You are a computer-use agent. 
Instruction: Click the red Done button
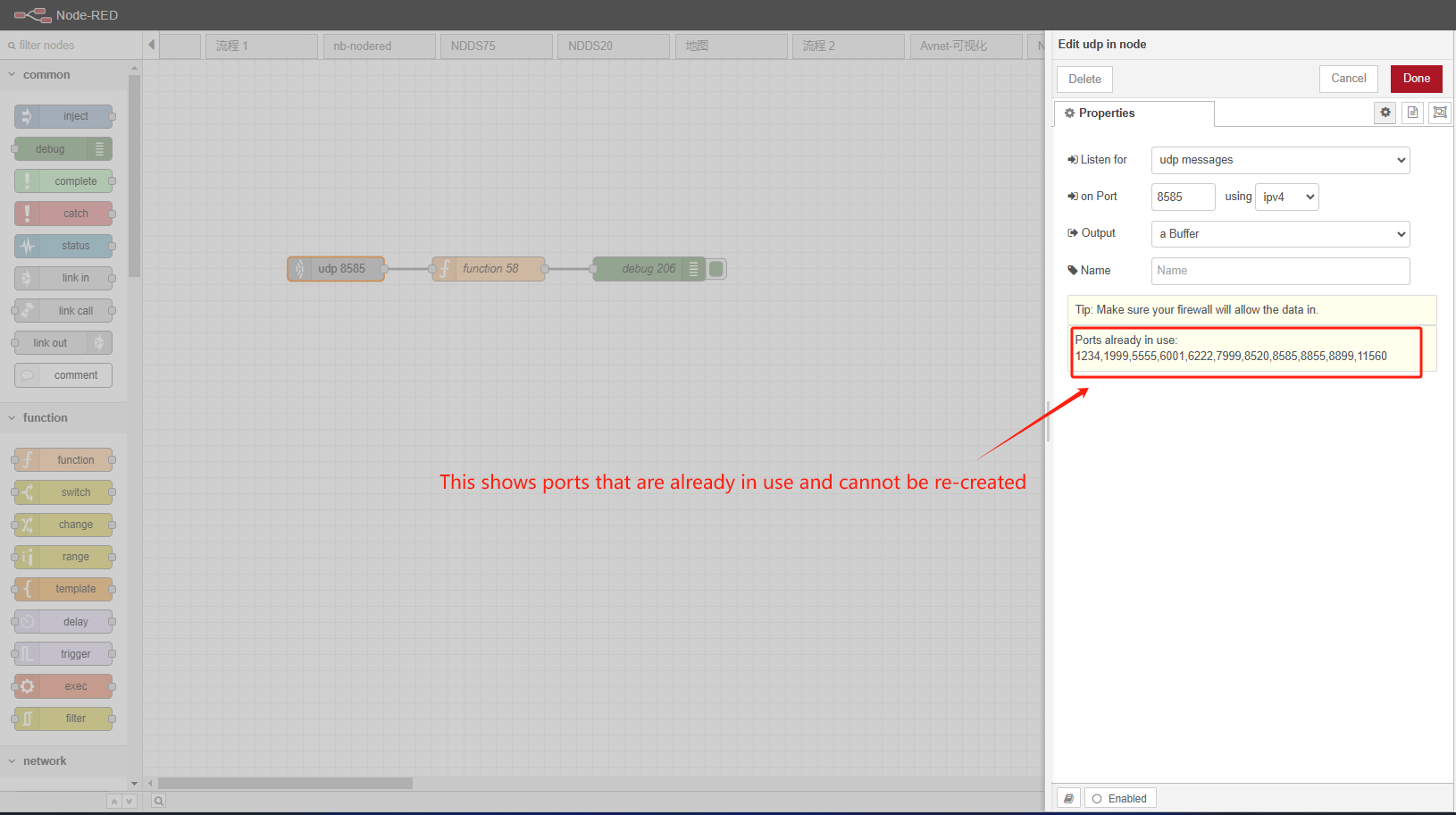click(1417, 79)
